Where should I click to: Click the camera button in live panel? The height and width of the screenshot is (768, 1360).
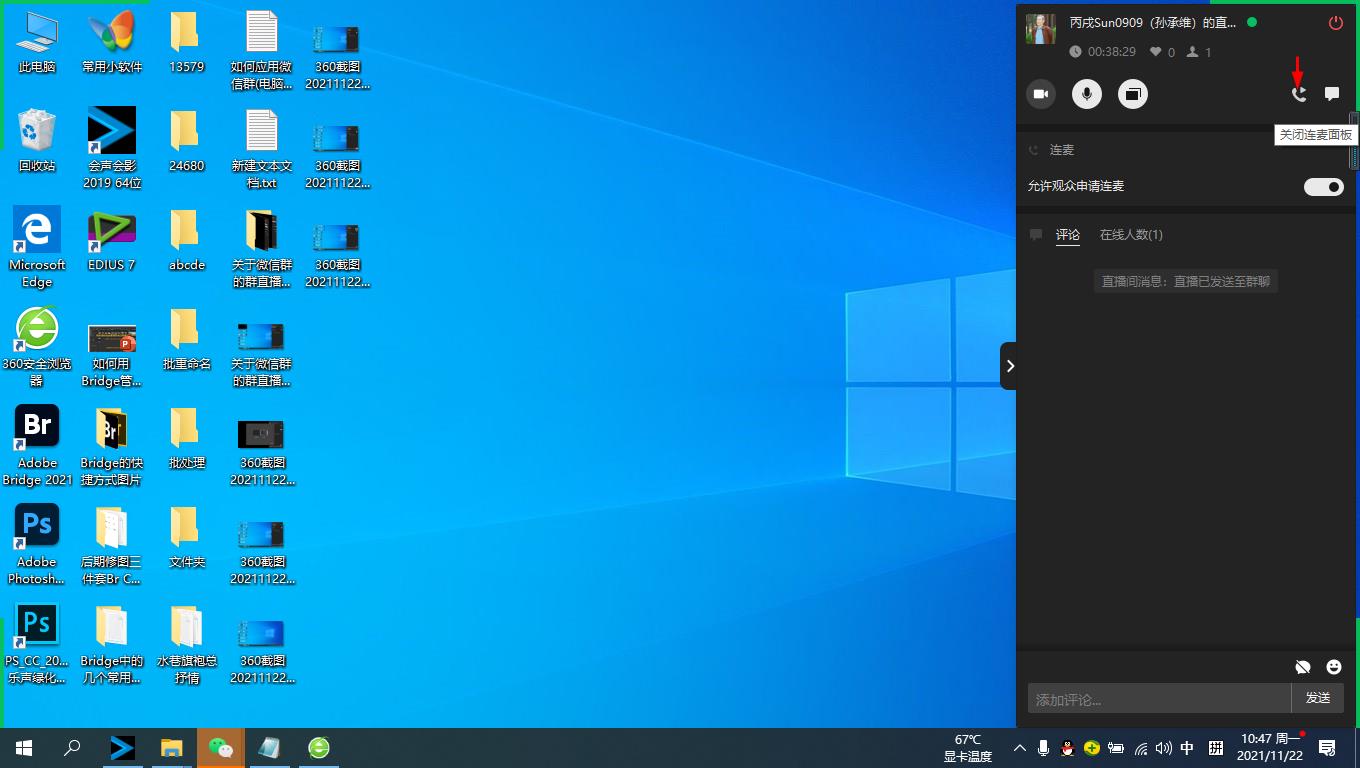1041,94
